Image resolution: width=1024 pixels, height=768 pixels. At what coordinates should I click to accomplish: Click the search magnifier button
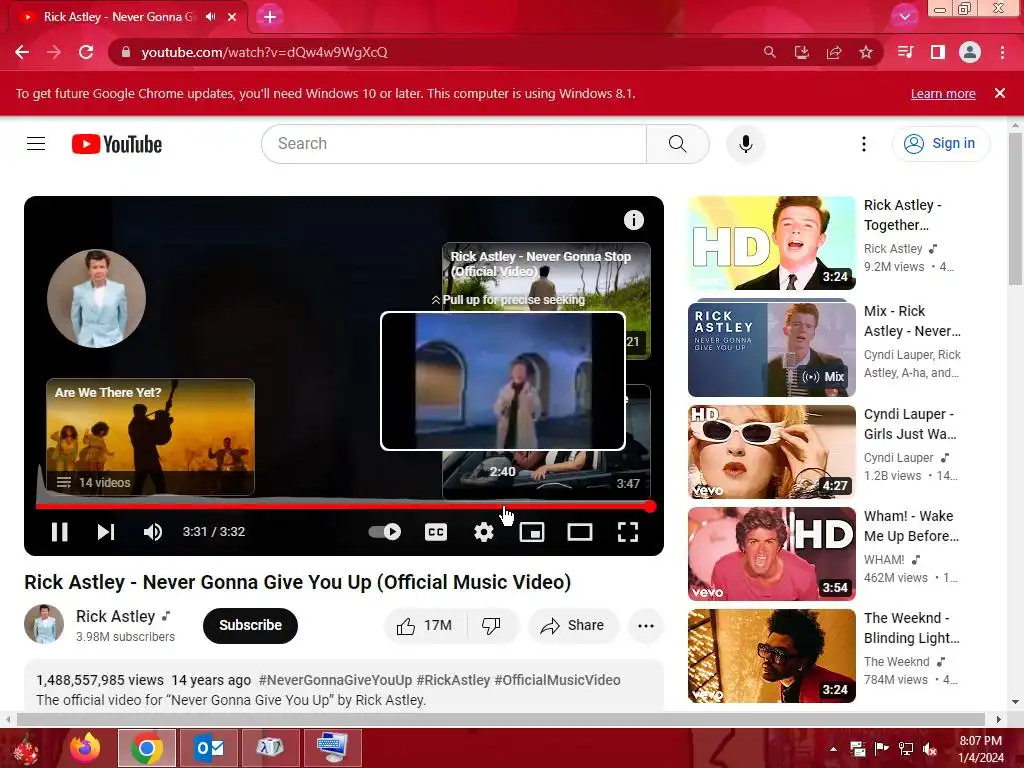click(677, 144)
